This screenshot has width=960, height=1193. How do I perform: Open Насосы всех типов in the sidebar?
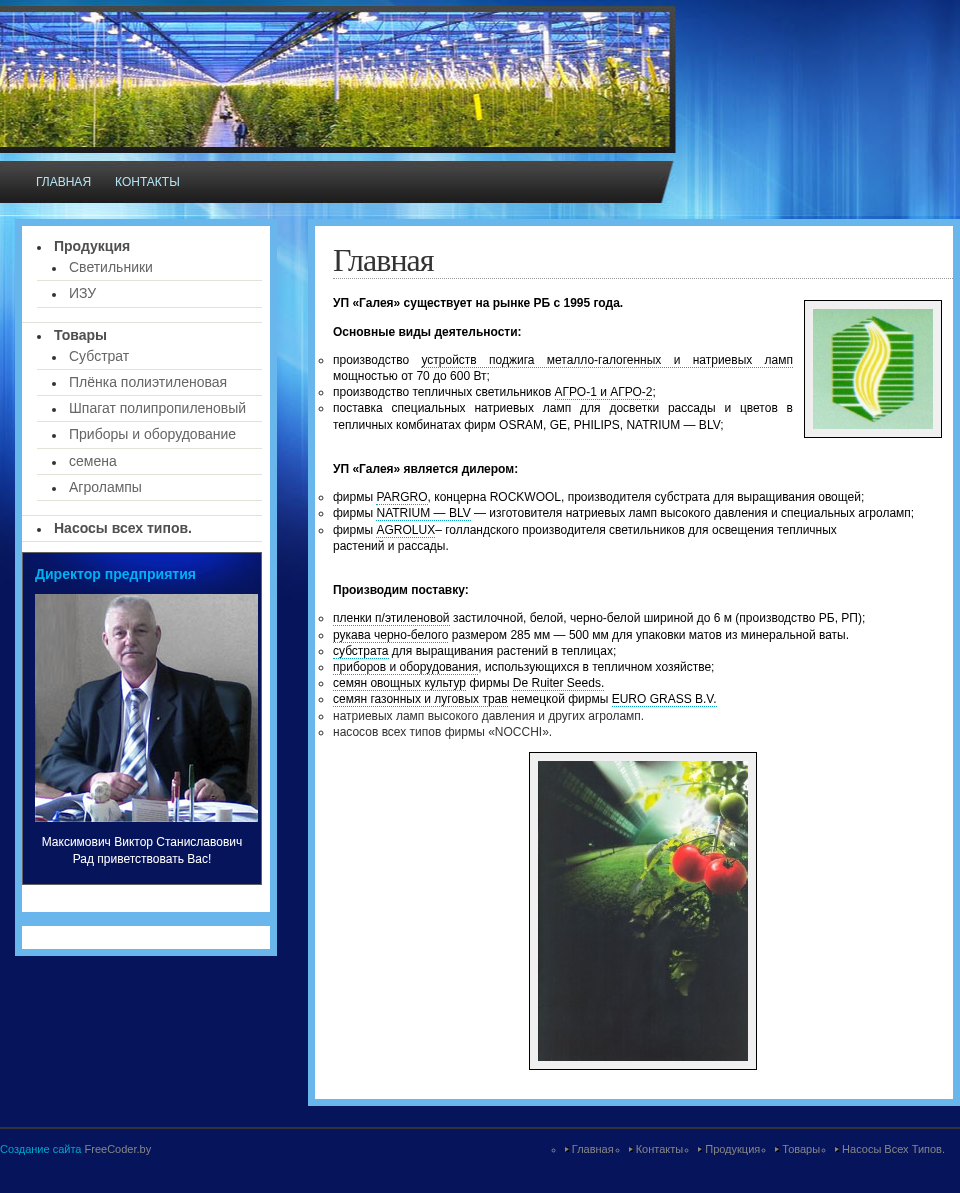(x=122, y=529)
